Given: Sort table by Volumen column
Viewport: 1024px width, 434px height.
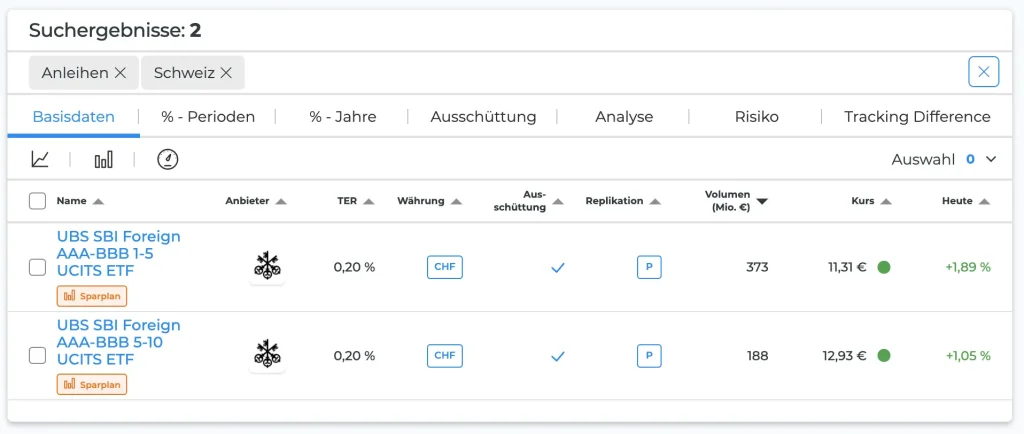Looking at the screenshot, I should pos(735,201).
